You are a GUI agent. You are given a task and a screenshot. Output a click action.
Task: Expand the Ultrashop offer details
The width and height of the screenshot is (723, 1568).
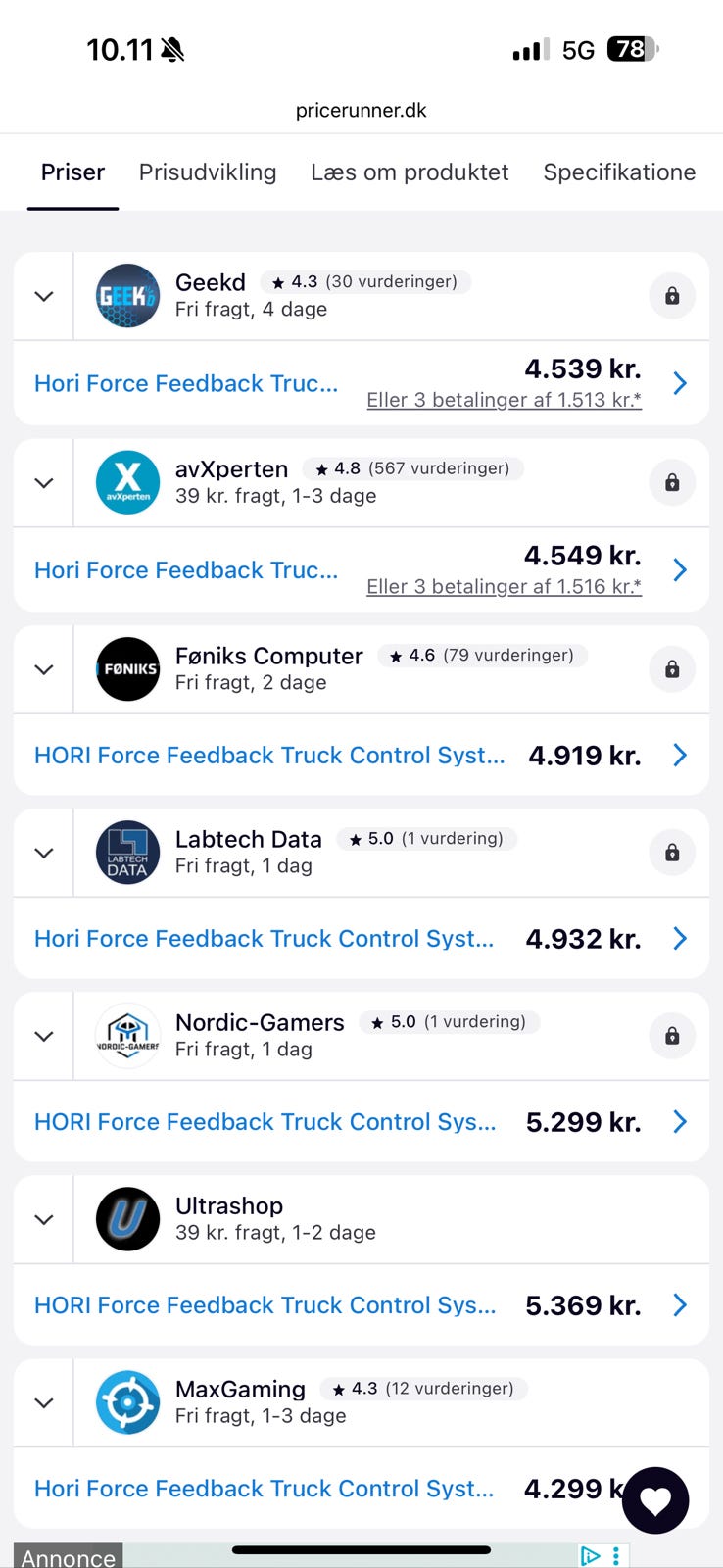coord(44,1219)
